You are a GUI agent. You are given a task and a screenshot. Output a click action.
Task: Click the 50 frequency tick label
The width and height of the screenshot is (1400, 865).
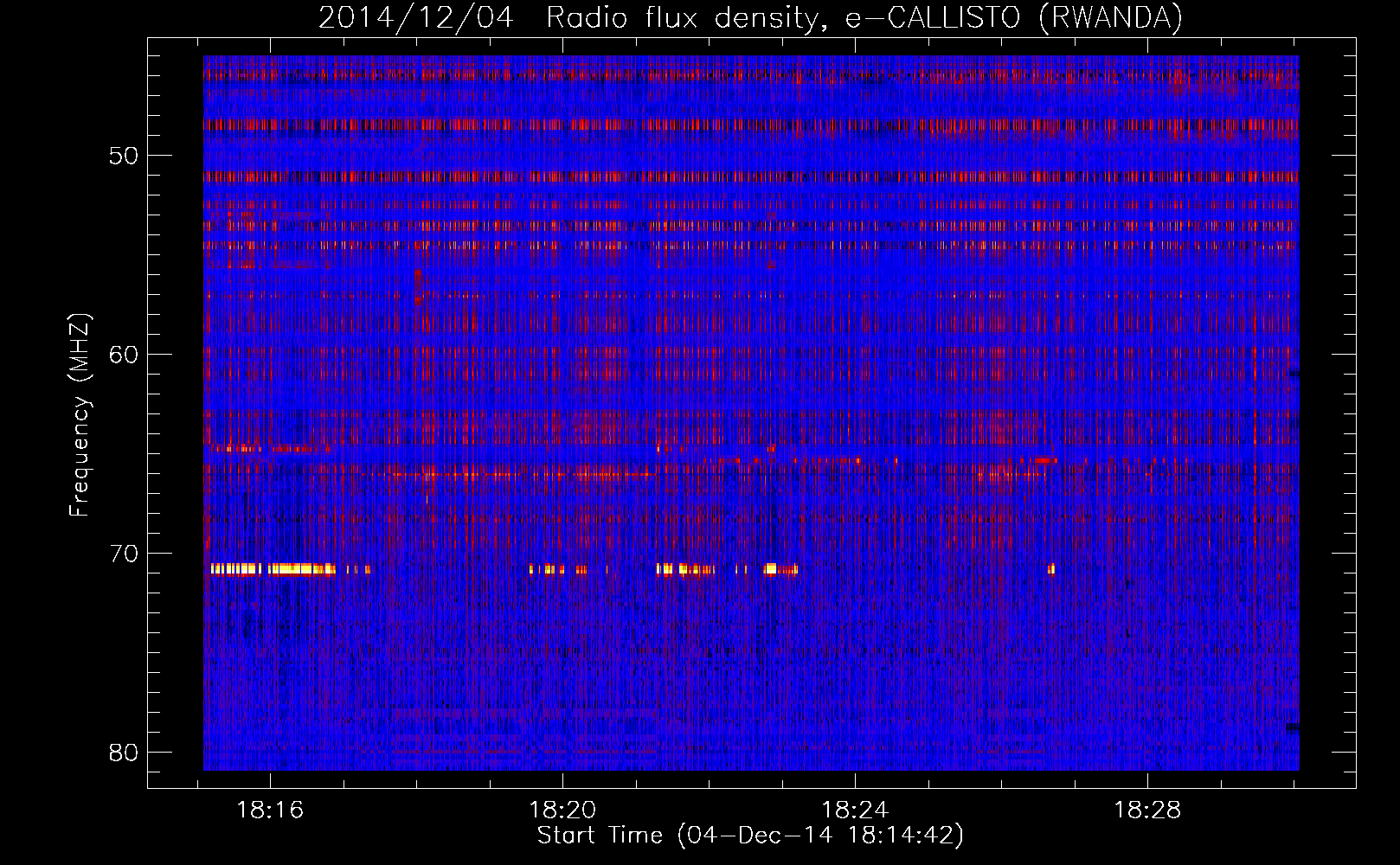124,157
